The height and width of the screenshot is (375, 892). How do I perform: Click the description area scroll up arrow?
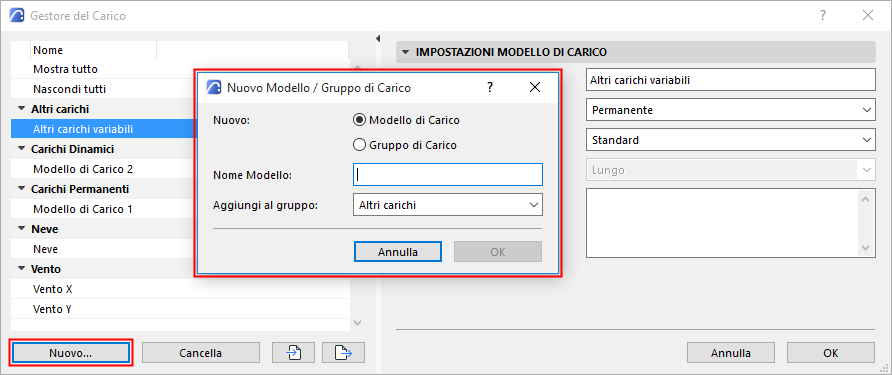(x=866, y=199)
